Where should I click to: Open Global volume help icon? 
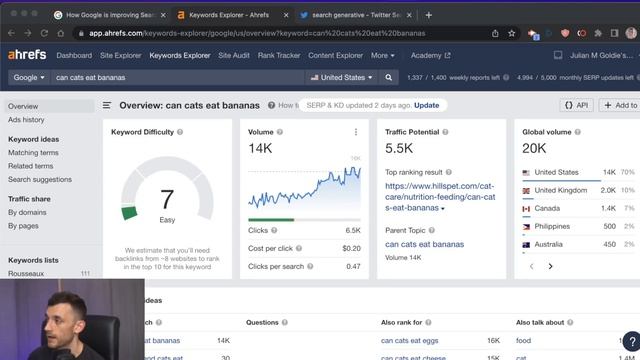(x=578, y=132)
